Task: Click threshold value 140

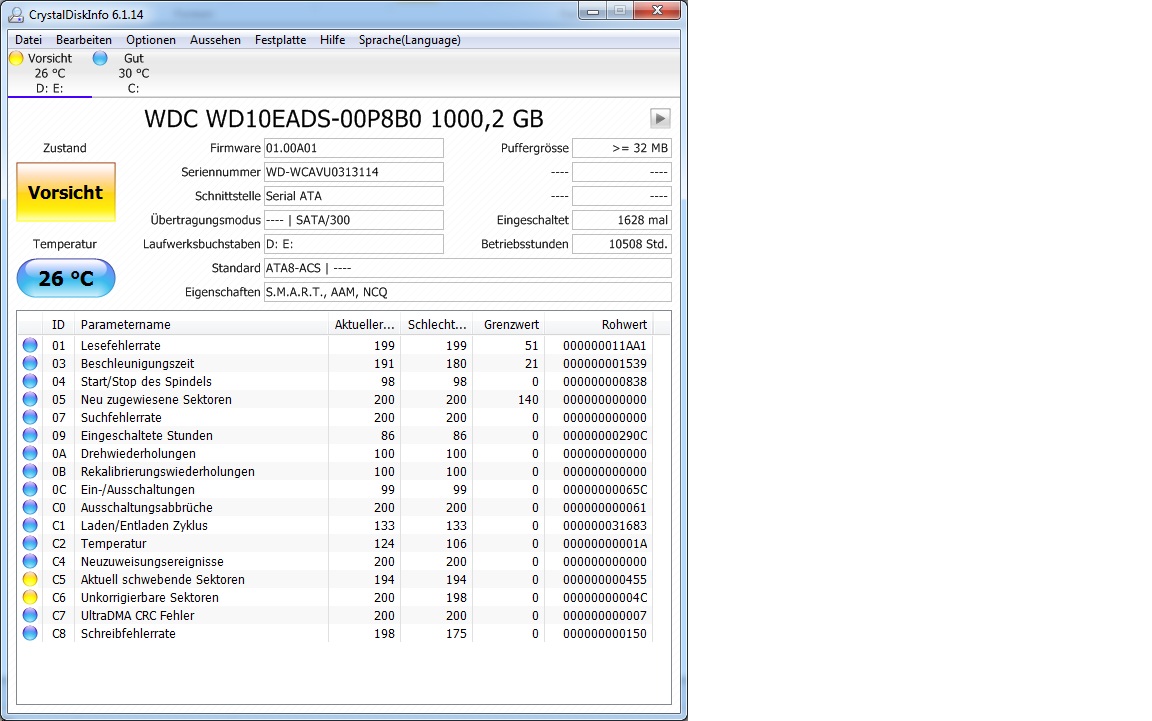Action: tap(528, 400)
